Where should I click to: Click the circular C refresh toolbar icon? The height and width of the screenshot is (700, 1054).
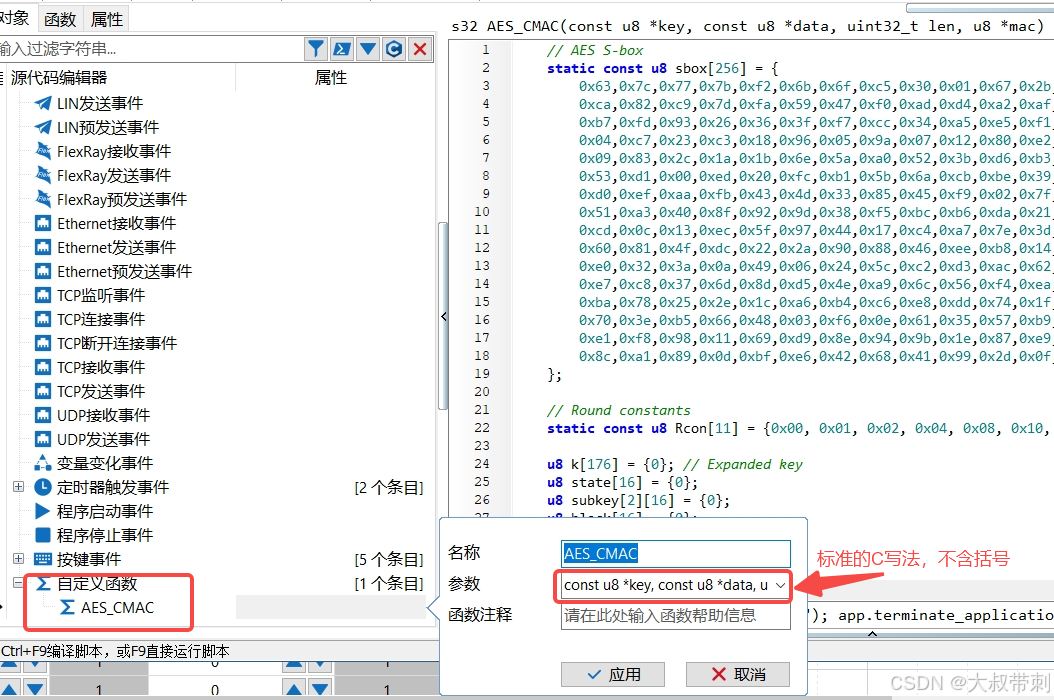pyautogui.click(x=394, y=48)
